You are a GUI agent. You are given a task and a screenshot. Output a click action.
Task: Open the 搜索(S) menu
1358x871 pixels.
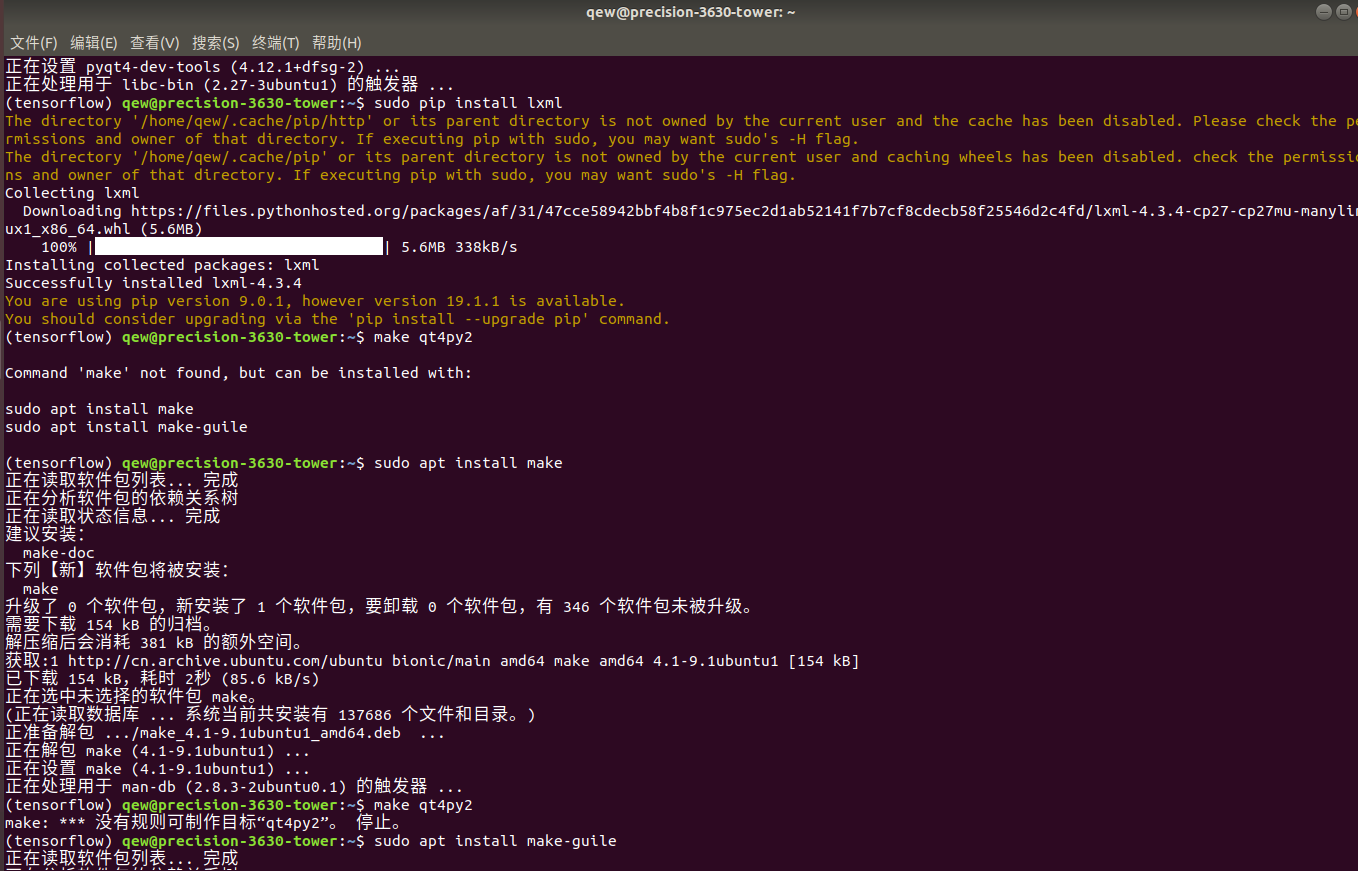coord(215,43)
